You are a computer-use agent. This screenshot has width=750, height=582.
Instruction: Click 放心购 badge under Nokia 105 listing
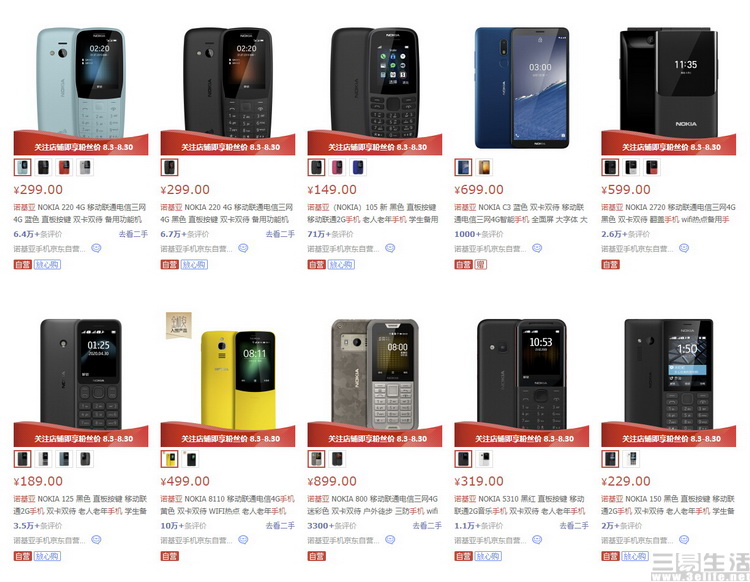[x=341, y=264]
